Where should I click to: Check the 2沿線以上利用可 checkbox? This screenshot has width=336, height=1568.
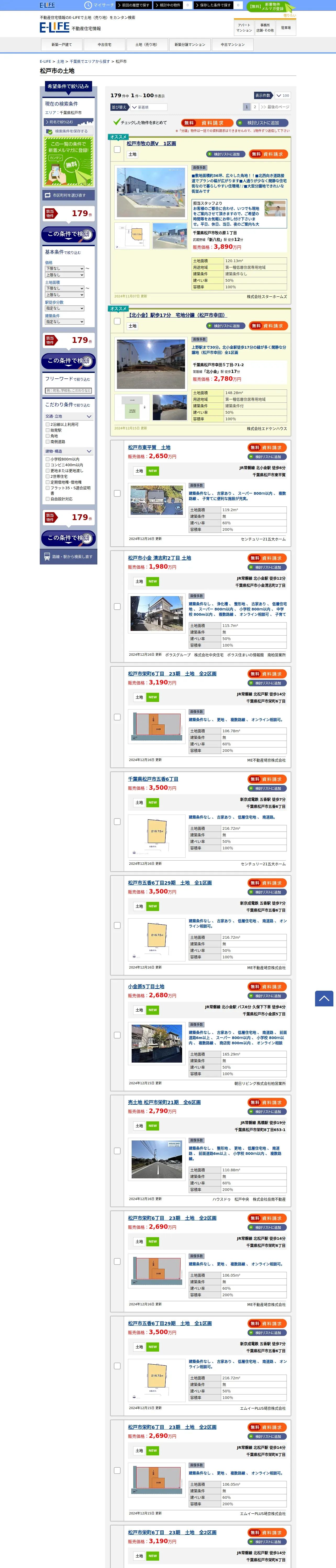[48, 425]
